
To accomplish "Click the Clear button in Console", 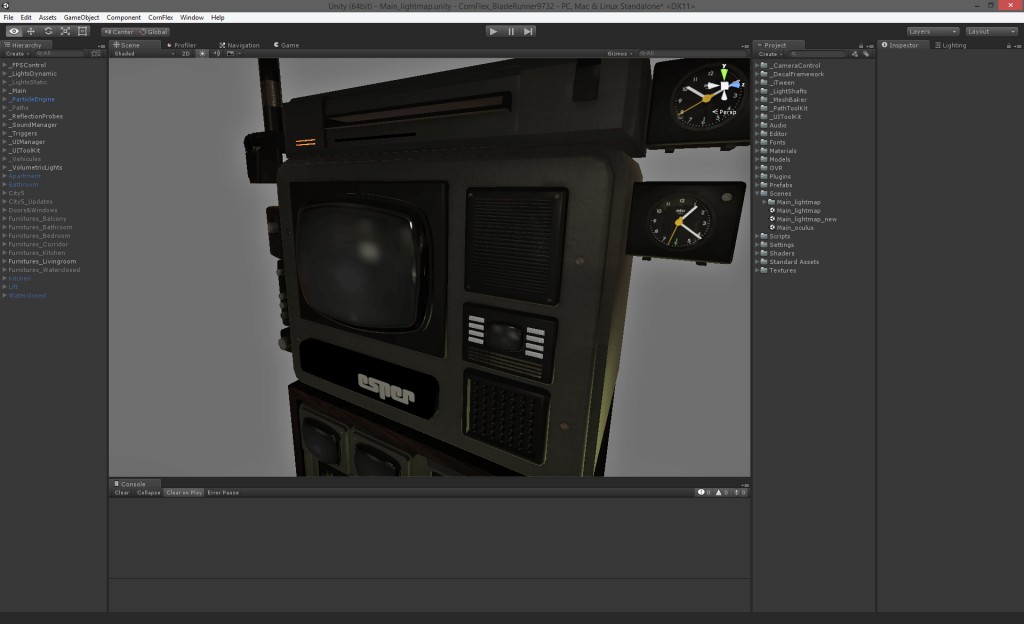I will pos(122,492).
